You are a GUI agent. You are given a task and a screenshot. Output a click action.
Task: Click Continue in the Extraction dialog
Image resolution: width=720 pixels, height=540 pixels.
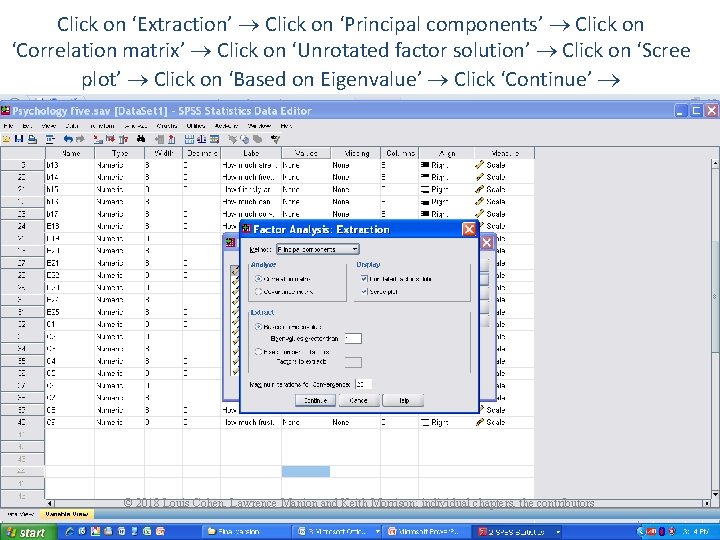[x=315, y=400]
